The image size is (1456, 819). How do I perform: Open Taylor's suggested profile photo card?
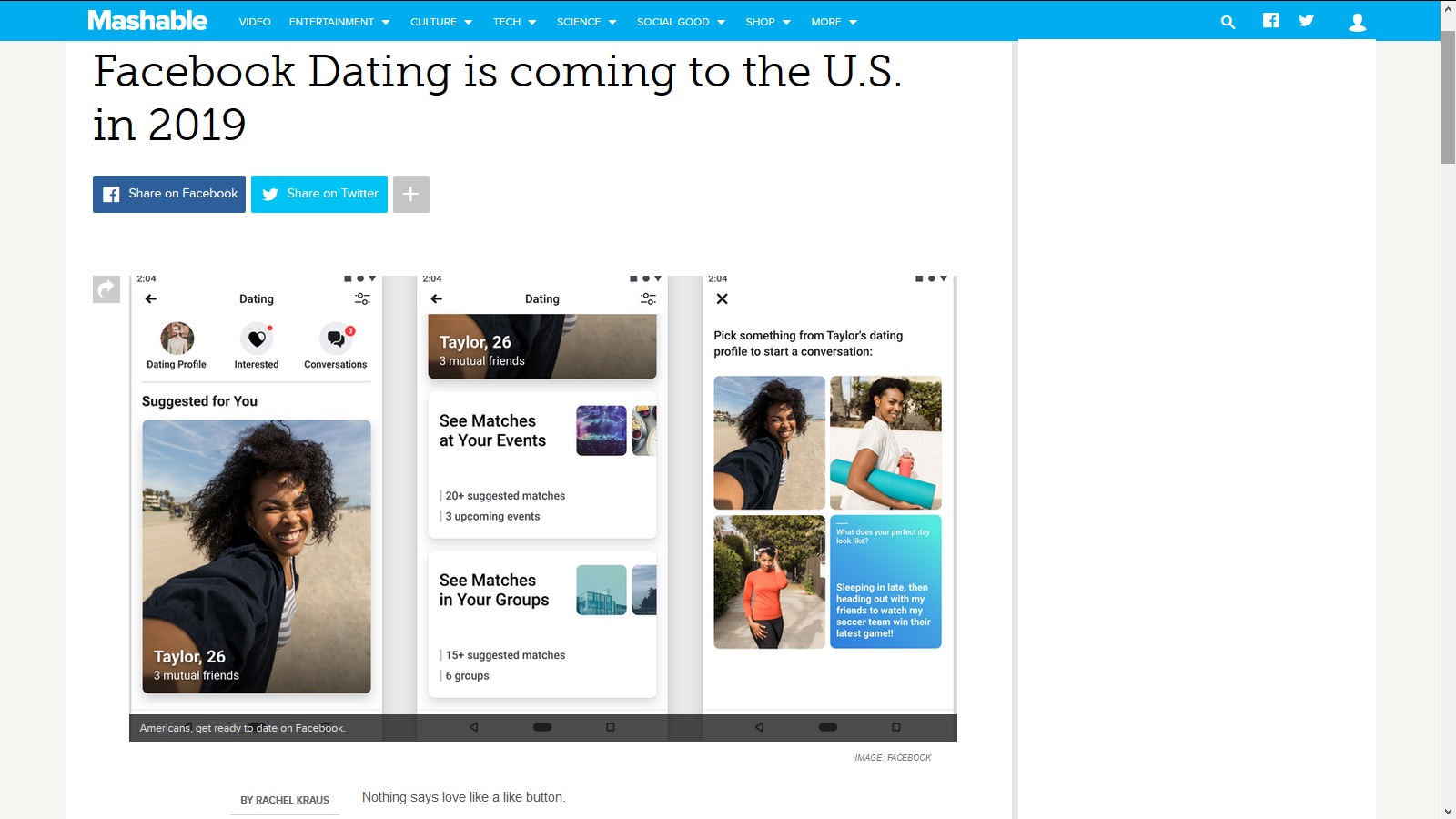tap(257, 556)
